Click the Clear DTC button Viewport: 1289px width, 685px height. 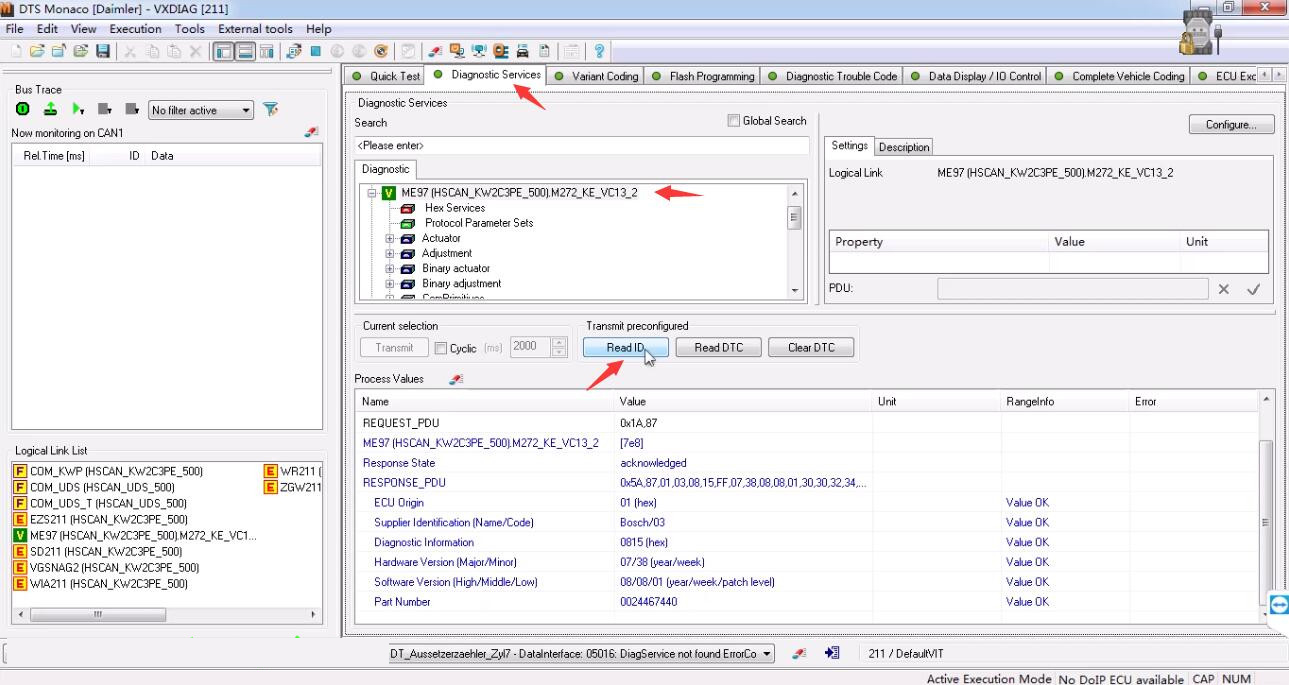coord(811,348)
